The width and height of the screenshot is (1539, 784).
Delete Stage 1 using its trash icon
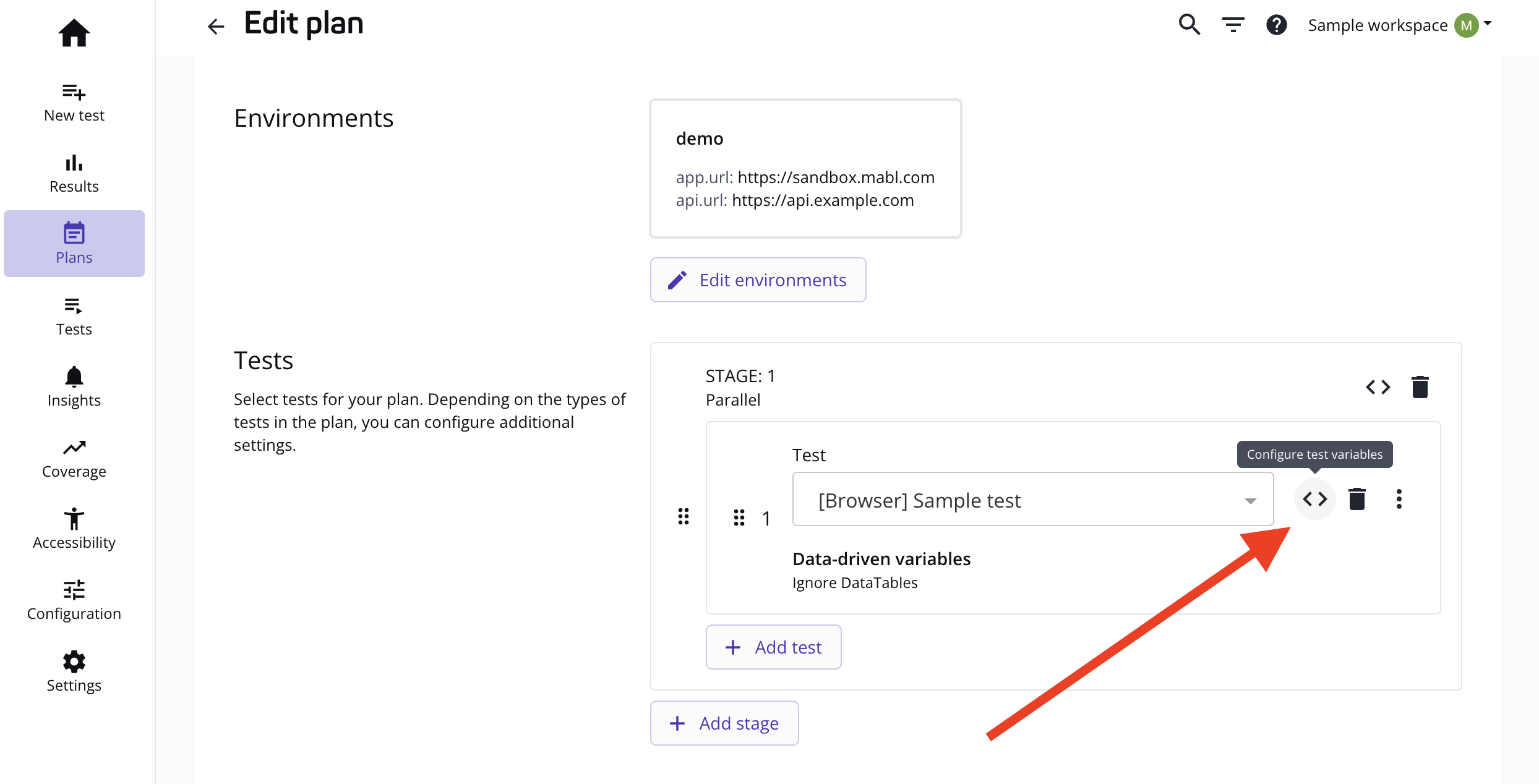coord(1420,387)
